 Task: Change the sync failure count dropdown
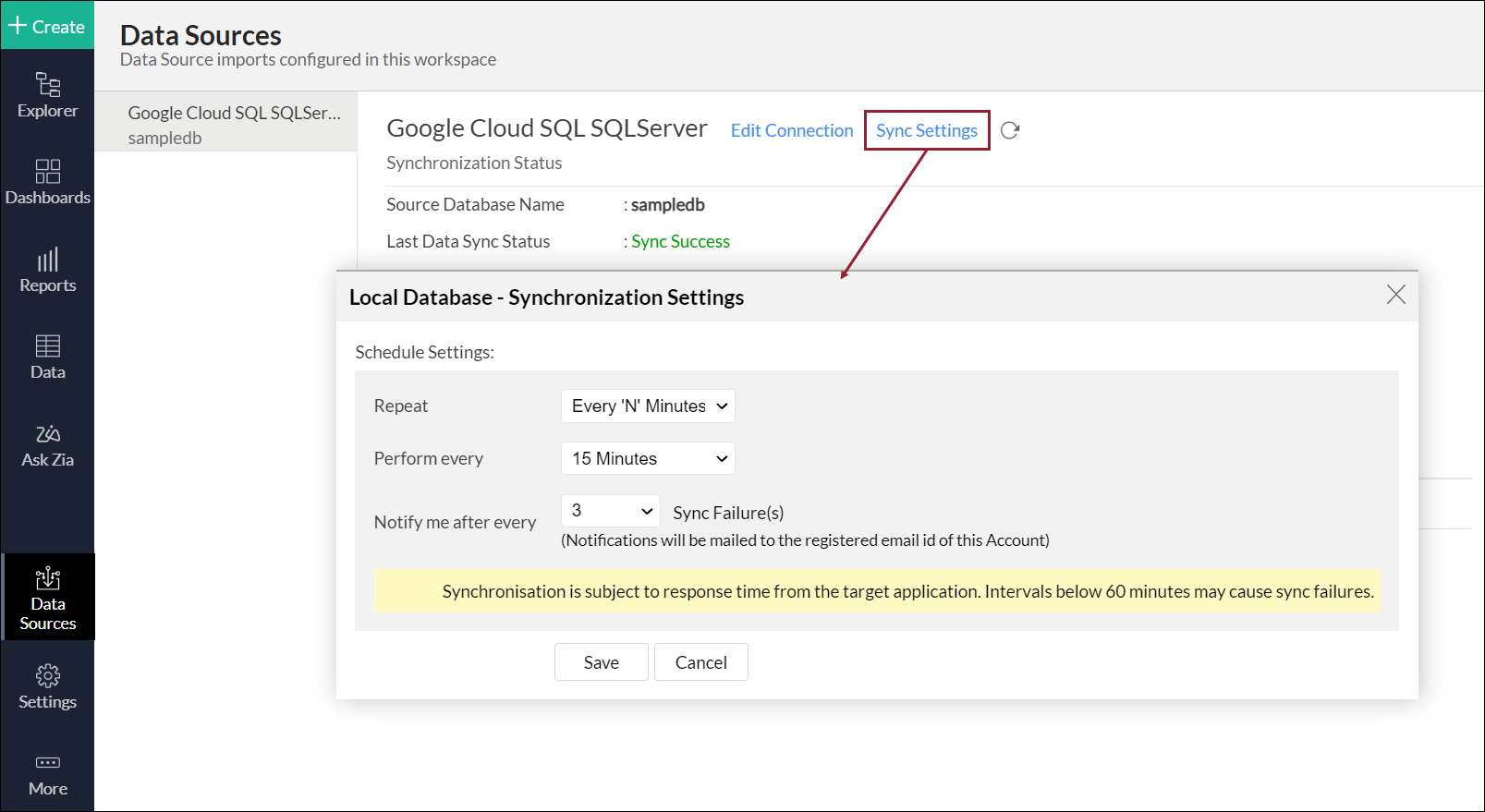pyautogui.click(x=611, y=511)
